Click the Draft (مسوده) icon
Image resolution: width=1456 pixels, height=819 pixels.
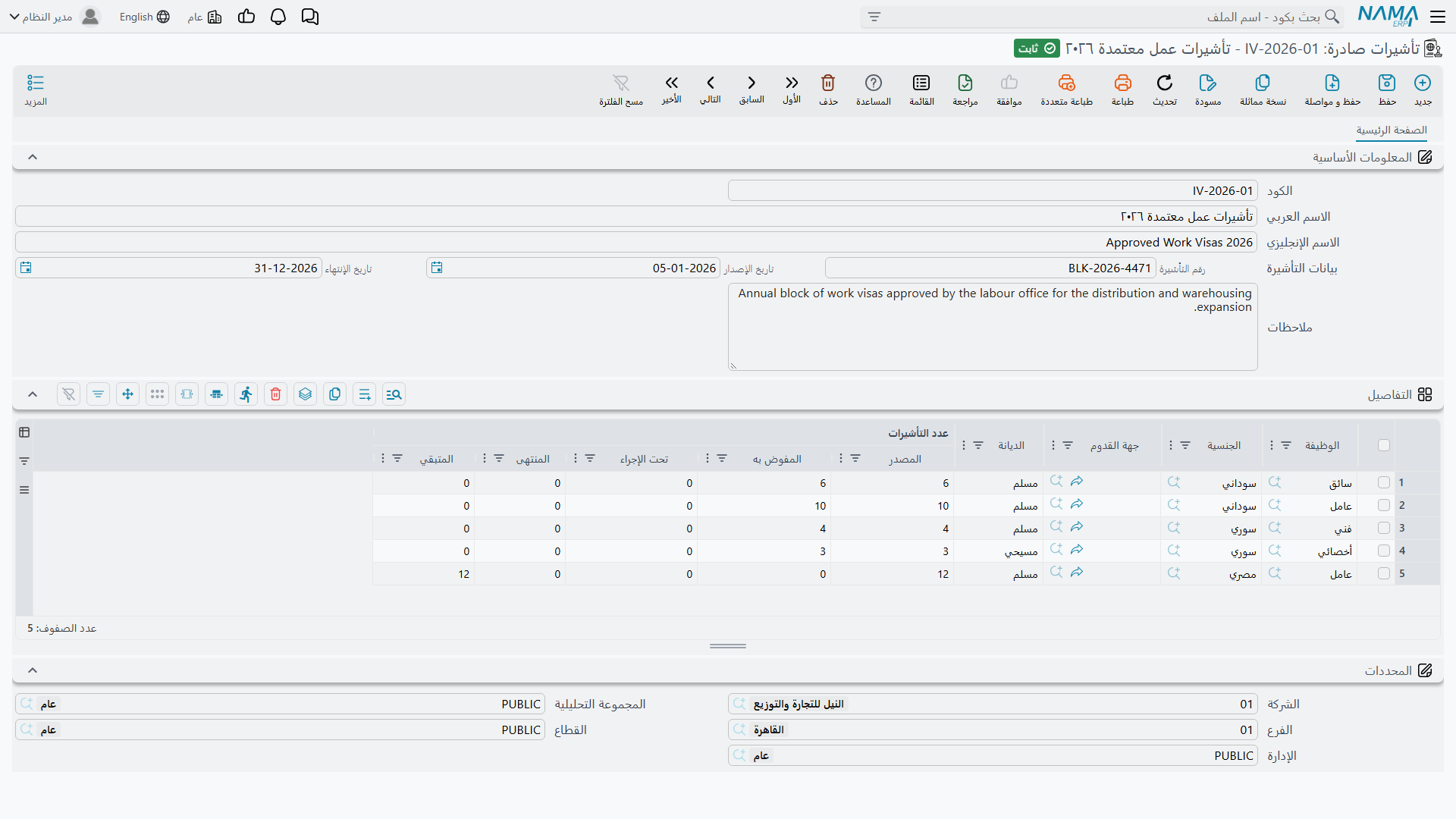[x=1208, y=83]
